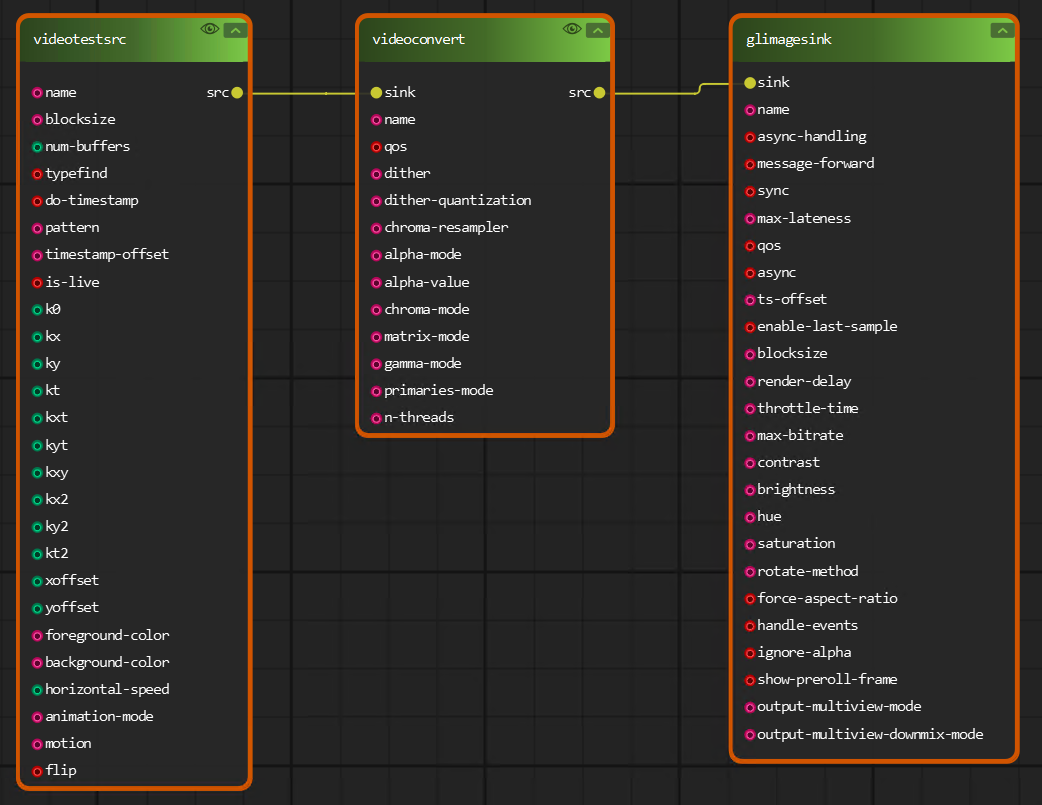1042x805 pixels.
Task: Click the is-live property port
Action: pos(37,283)
